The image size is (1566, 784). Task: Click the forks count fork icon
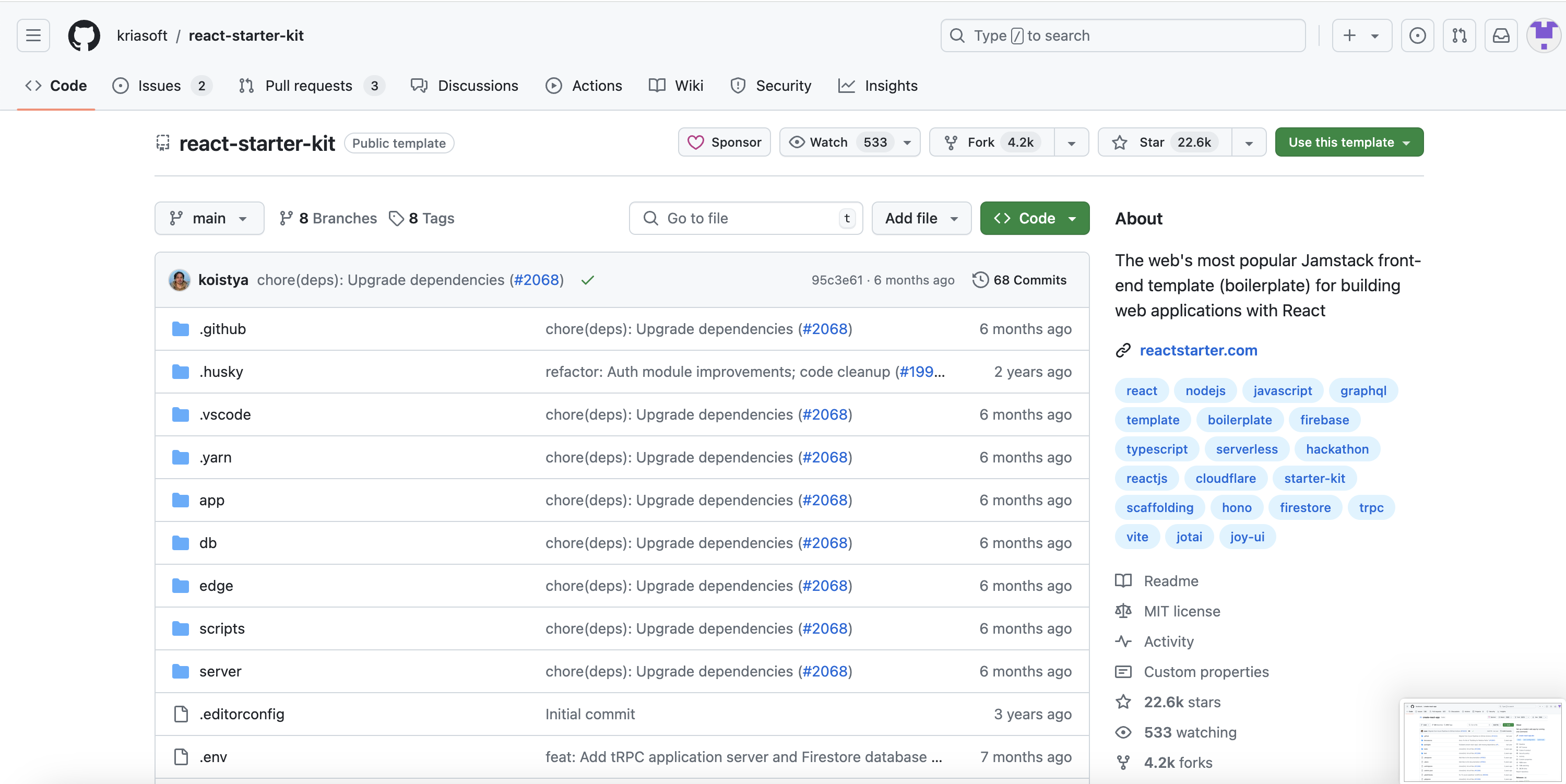(1123, 762)
